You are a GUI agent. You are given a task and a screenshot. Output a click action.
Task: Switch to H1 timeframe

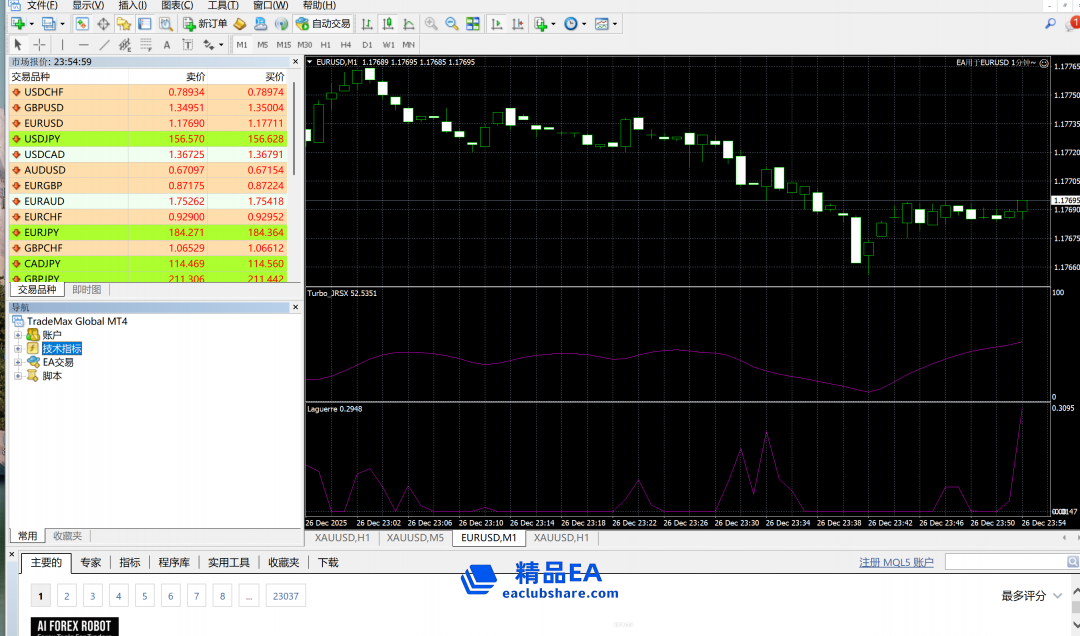(x=326, y=44)
